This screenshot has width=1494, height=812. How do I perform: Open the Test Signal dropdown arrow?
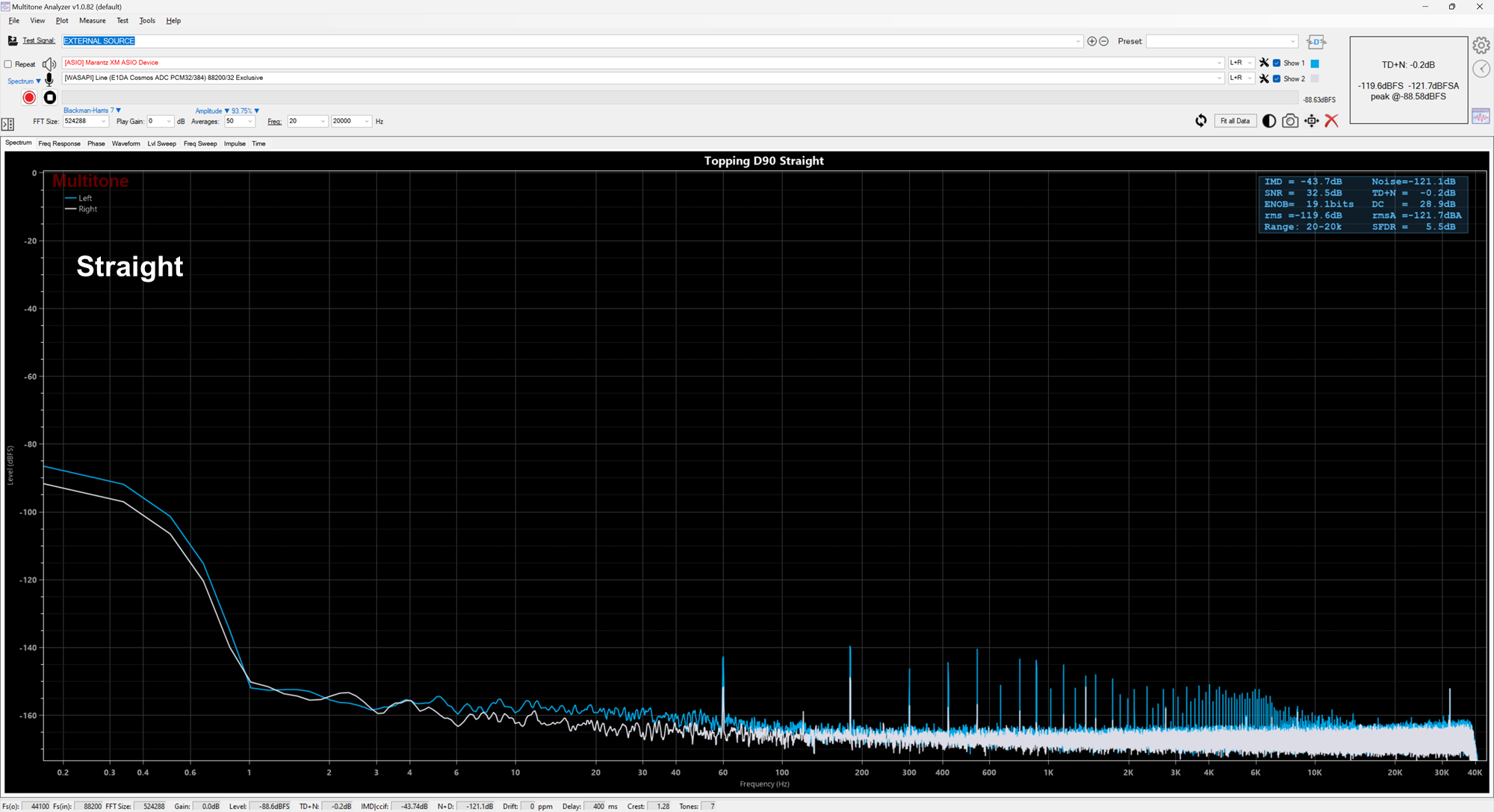1078,41
